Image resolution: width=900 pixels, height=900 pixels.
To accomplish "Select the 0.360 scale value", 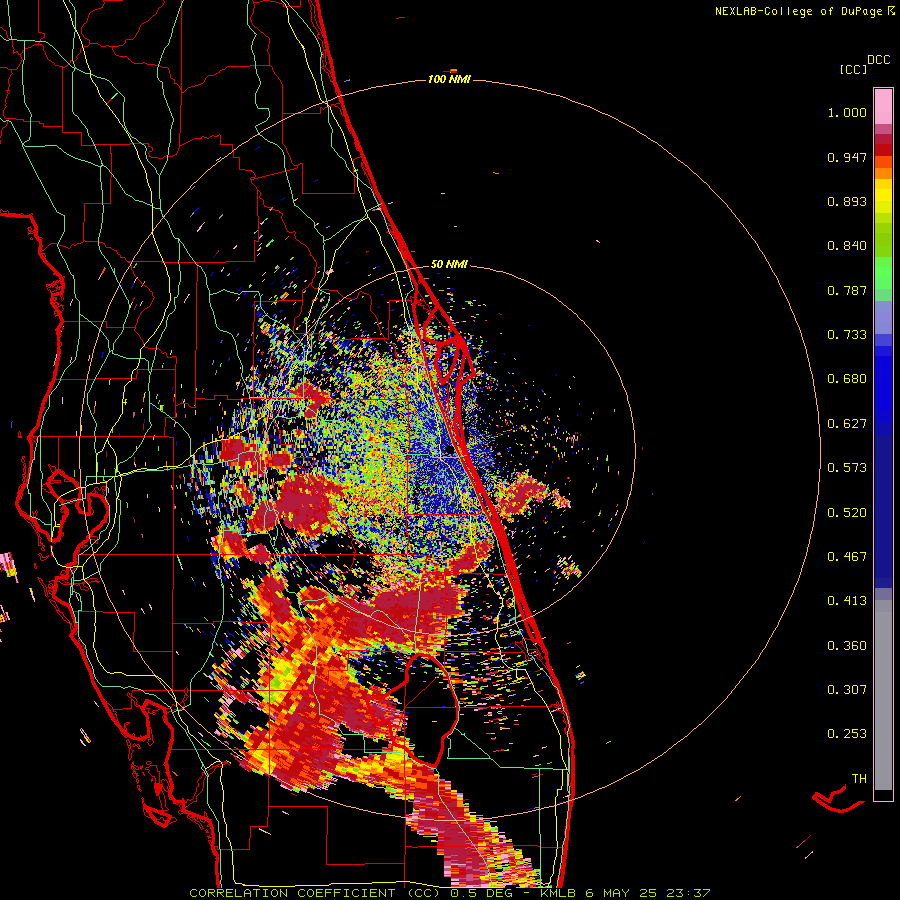I will [847, 646].
